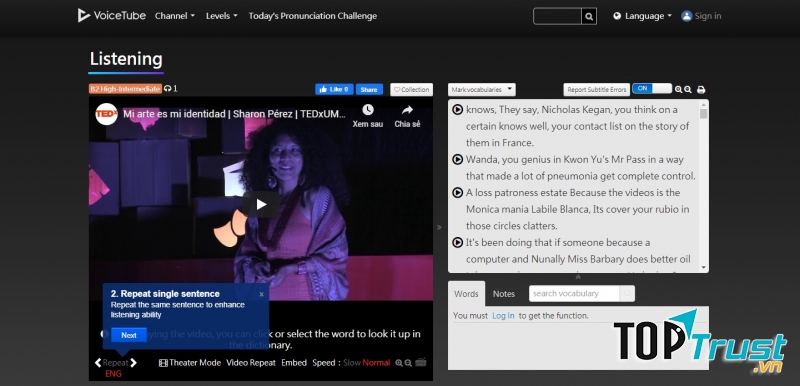800x386 pixels.
Task: Open the Language dropdown
Action: click(642, 16)
